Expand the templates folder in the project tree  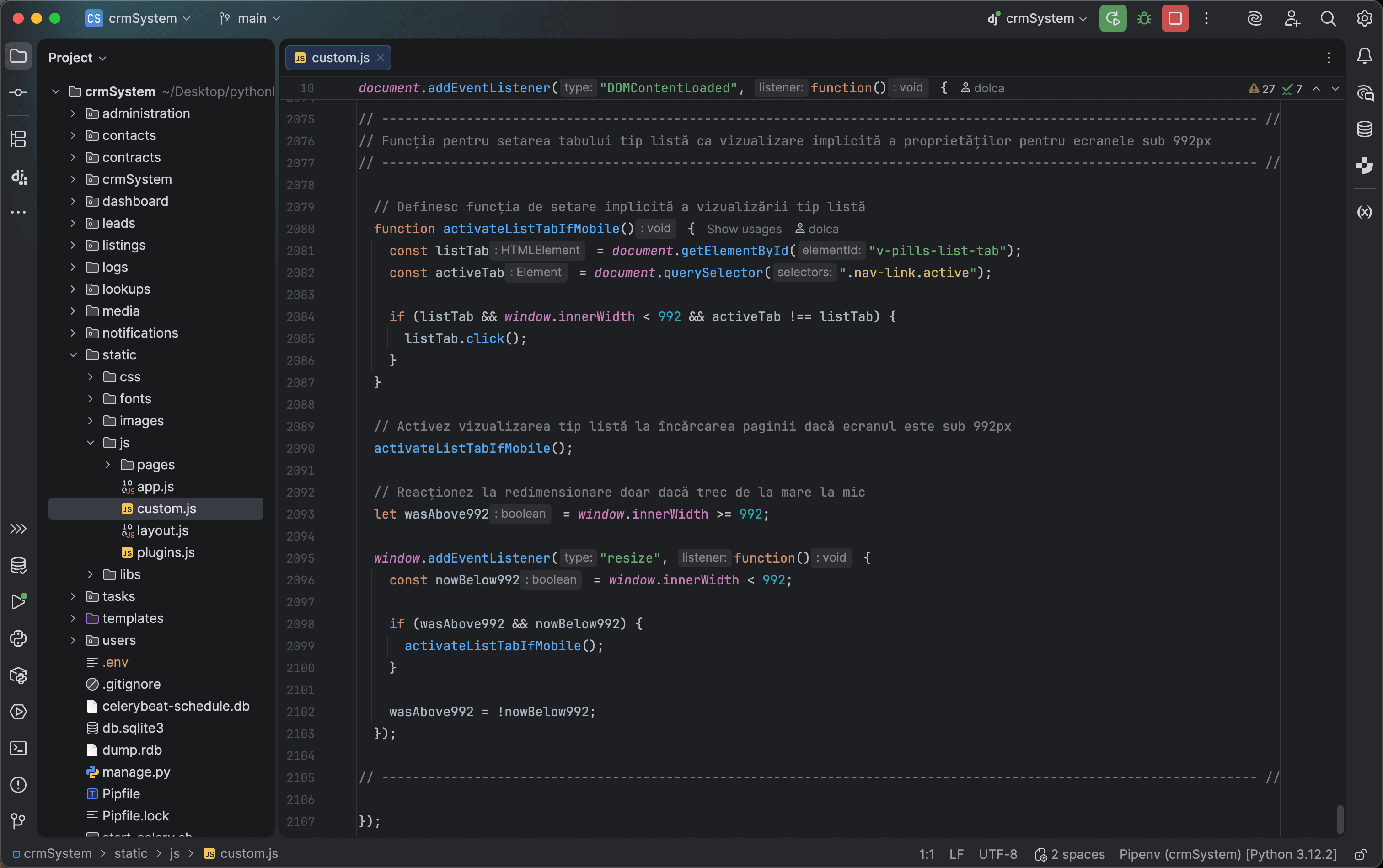(73, 618)
